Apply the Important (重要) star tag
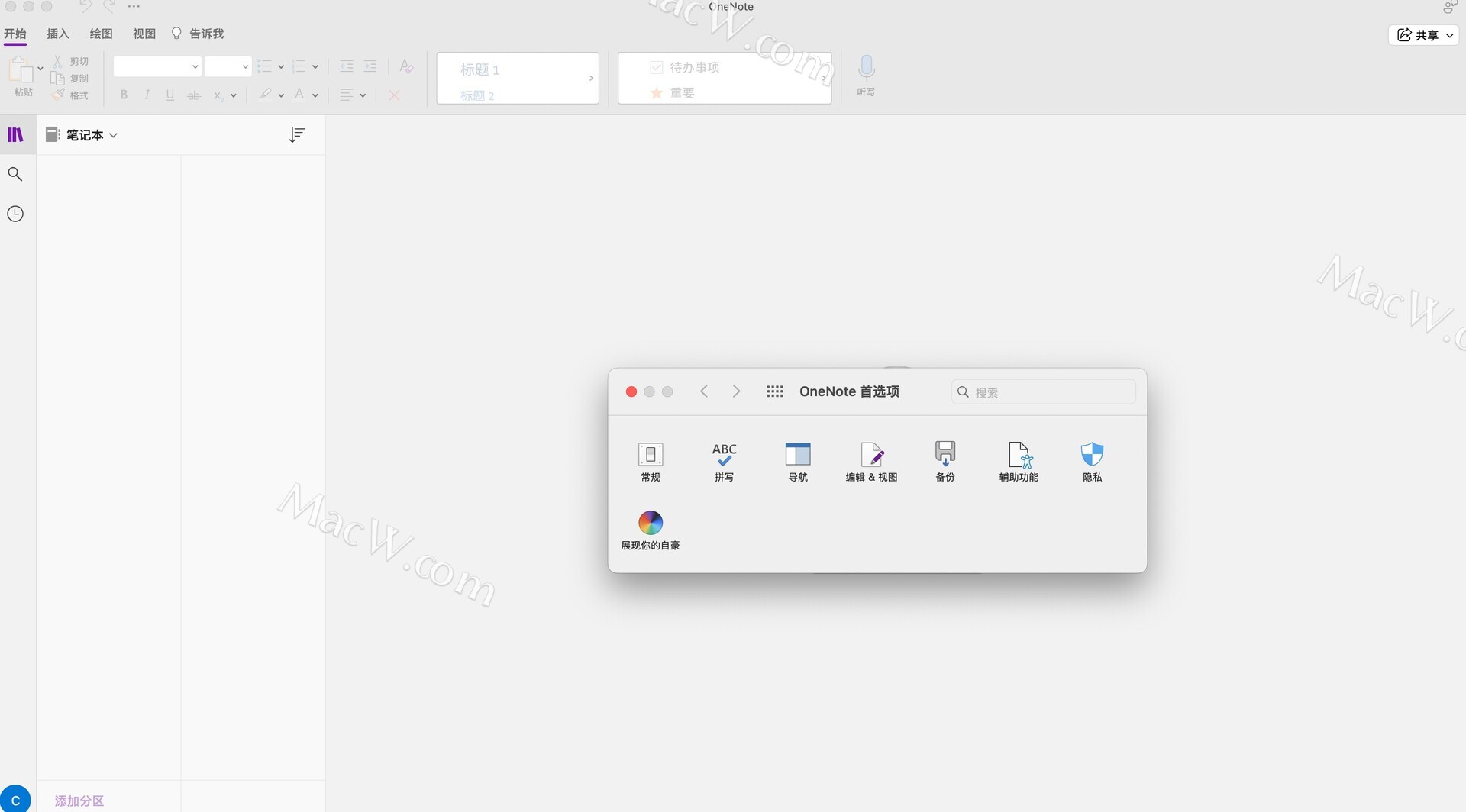The image size is (1466, 812). (673, 93)
